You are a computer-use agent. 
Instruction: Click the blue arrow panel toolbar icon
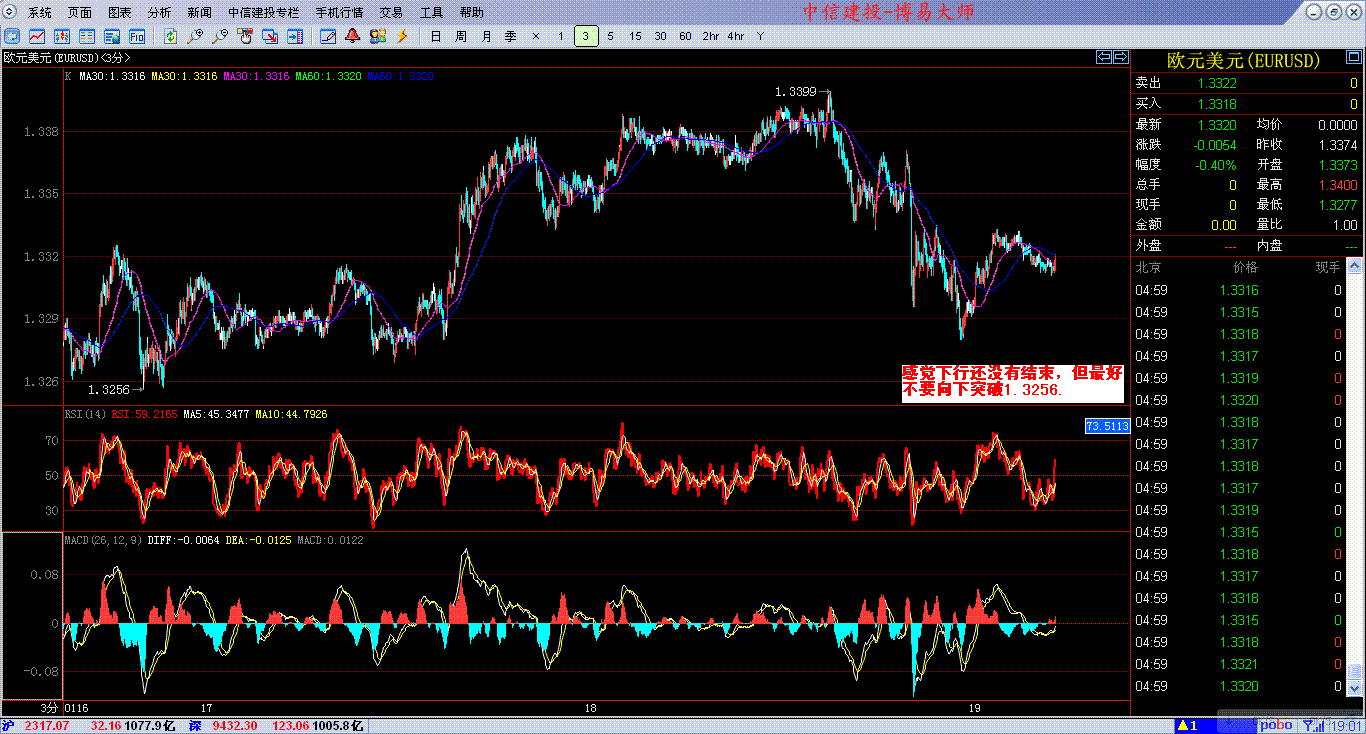[295, 37]
